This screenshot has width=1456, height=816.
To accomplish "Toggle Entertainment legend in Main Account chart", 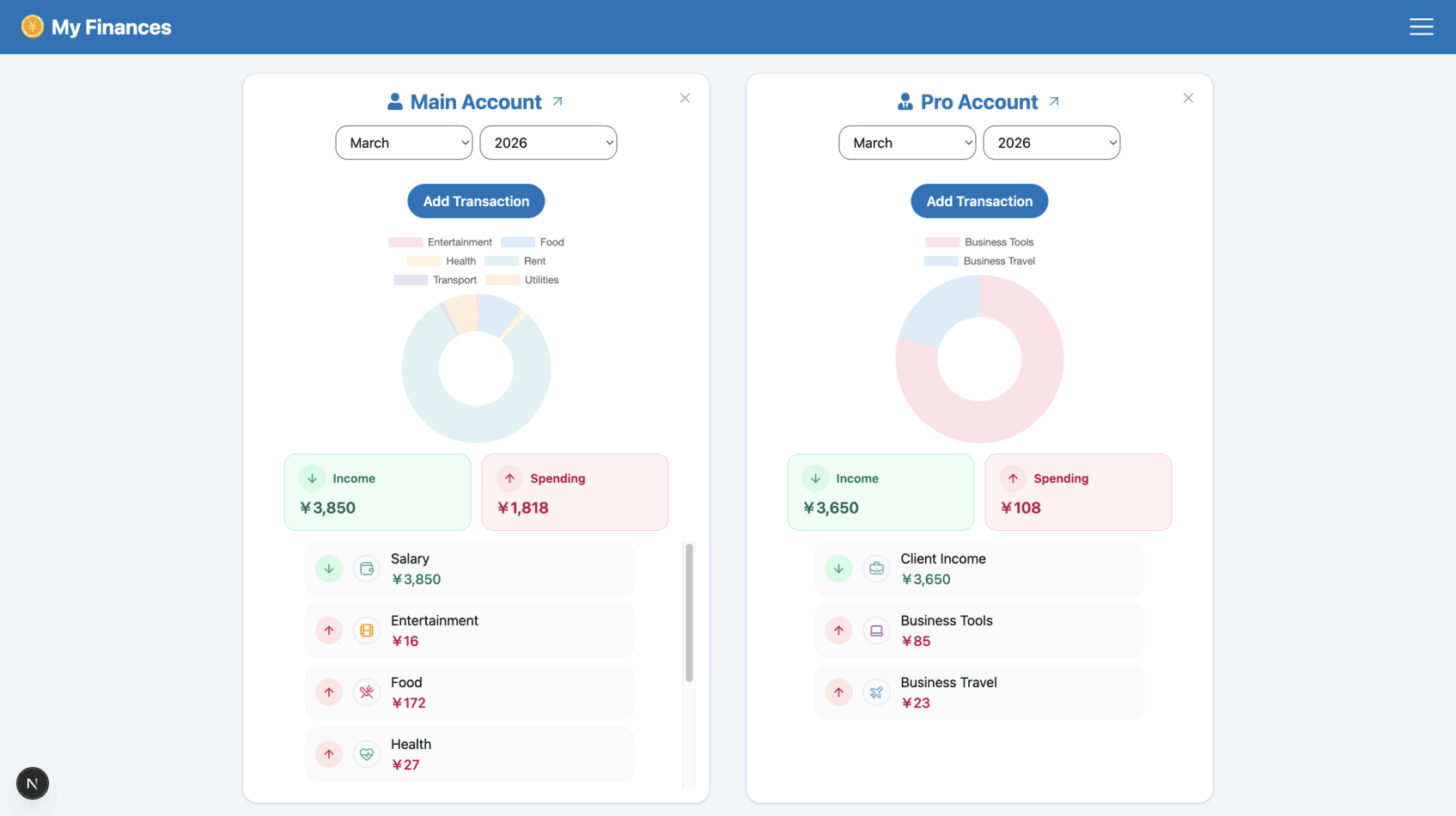I will pyautogui.click(x=441, y=242).
